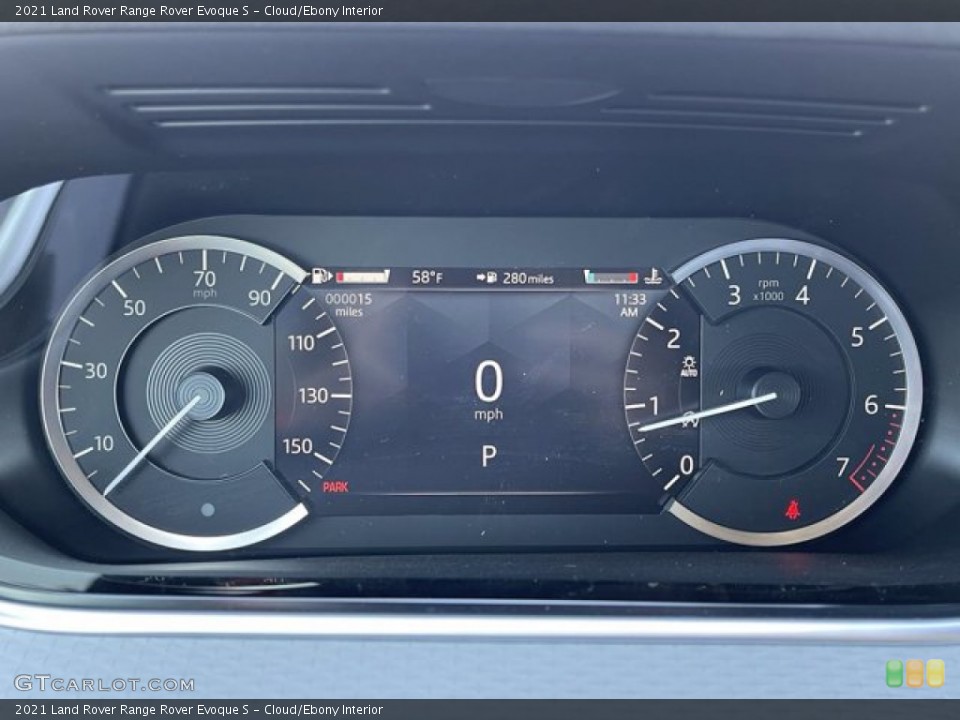Tap the 110 mark on speedometer
Image resolution: width=960 pixels, height=720 pixels.
click(301, 343)
